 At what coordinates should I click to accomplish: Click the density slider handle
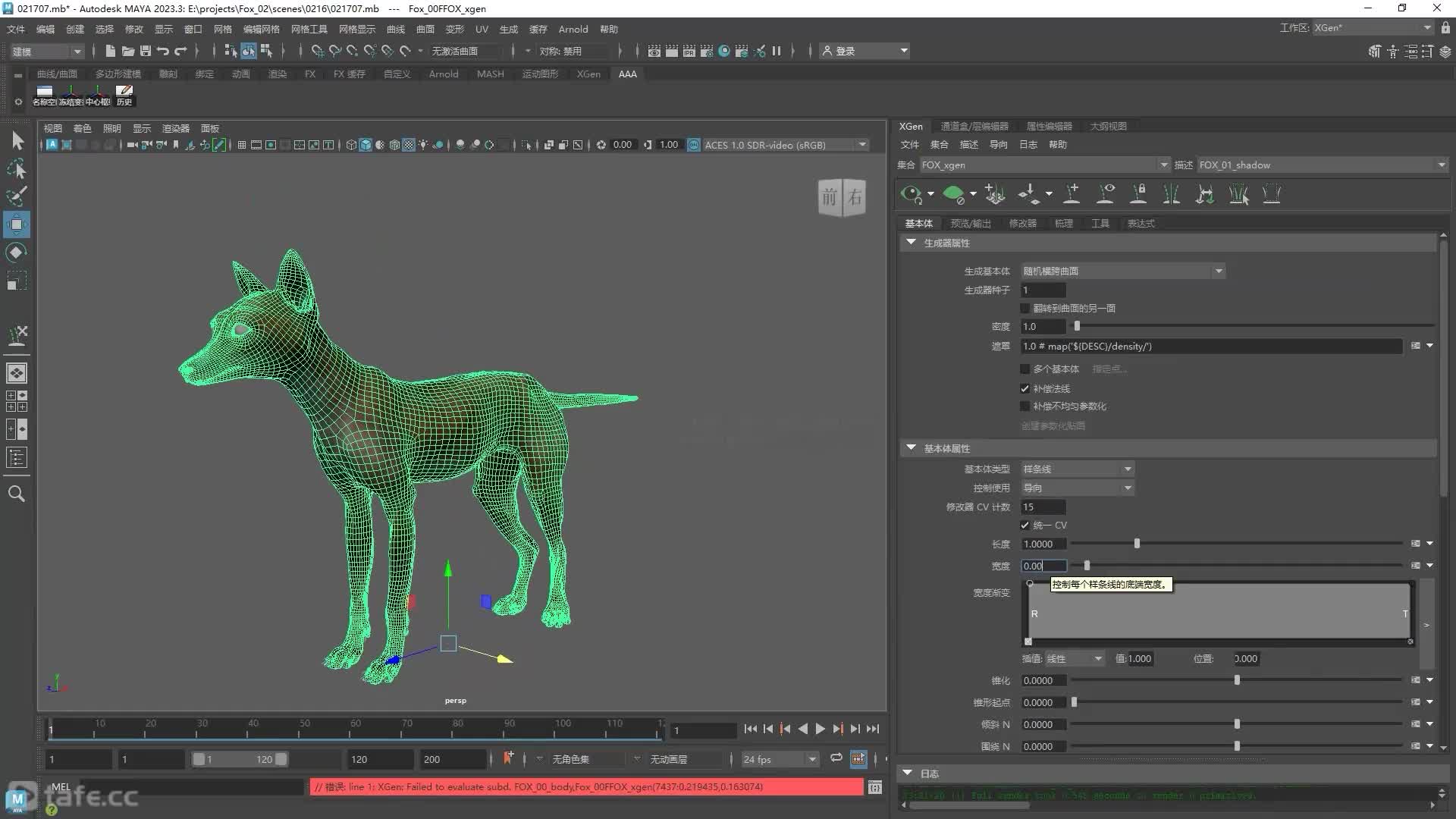click(1077, 326)
